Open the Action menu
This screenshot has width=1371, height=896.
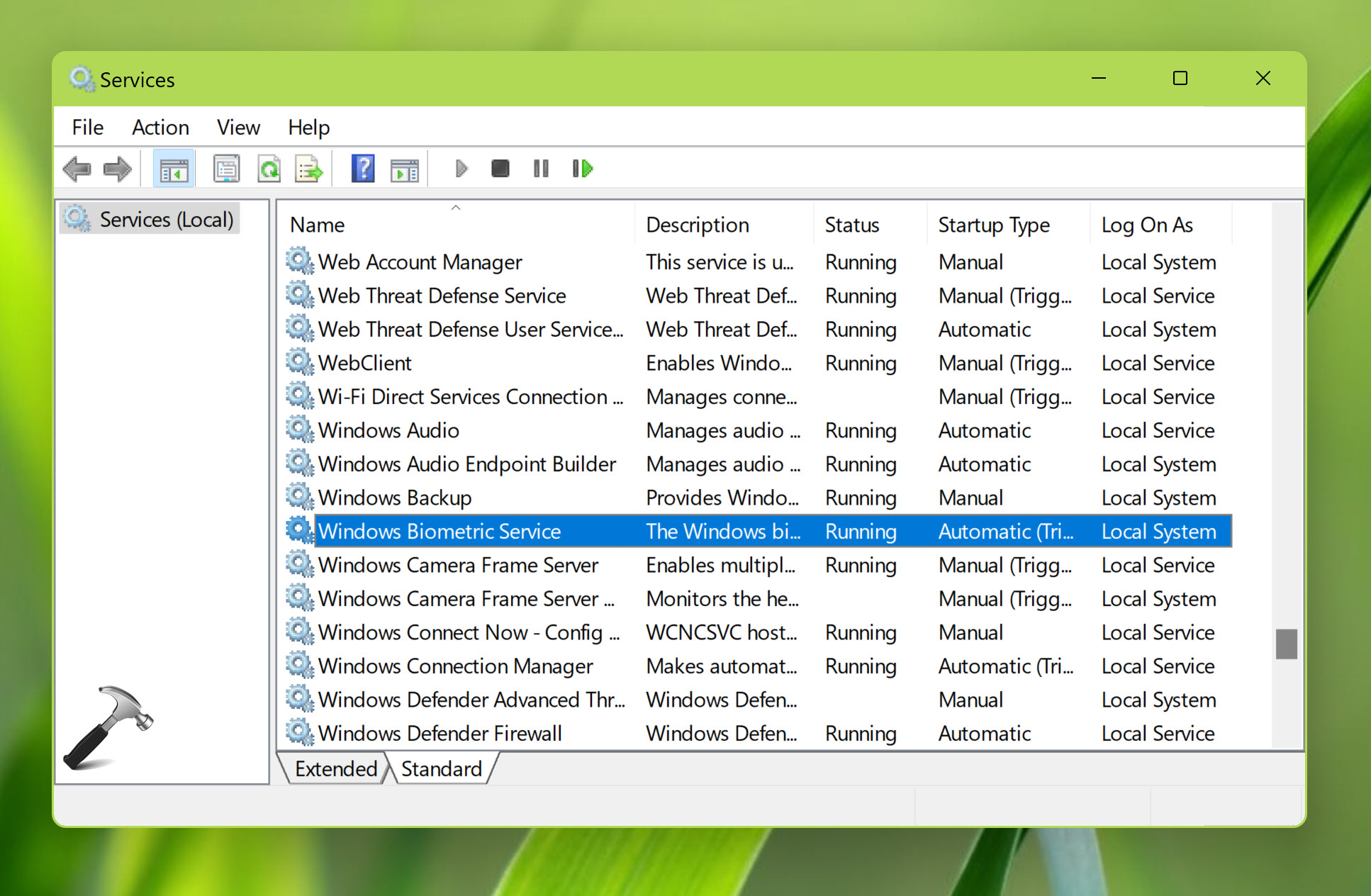(160, 128)
